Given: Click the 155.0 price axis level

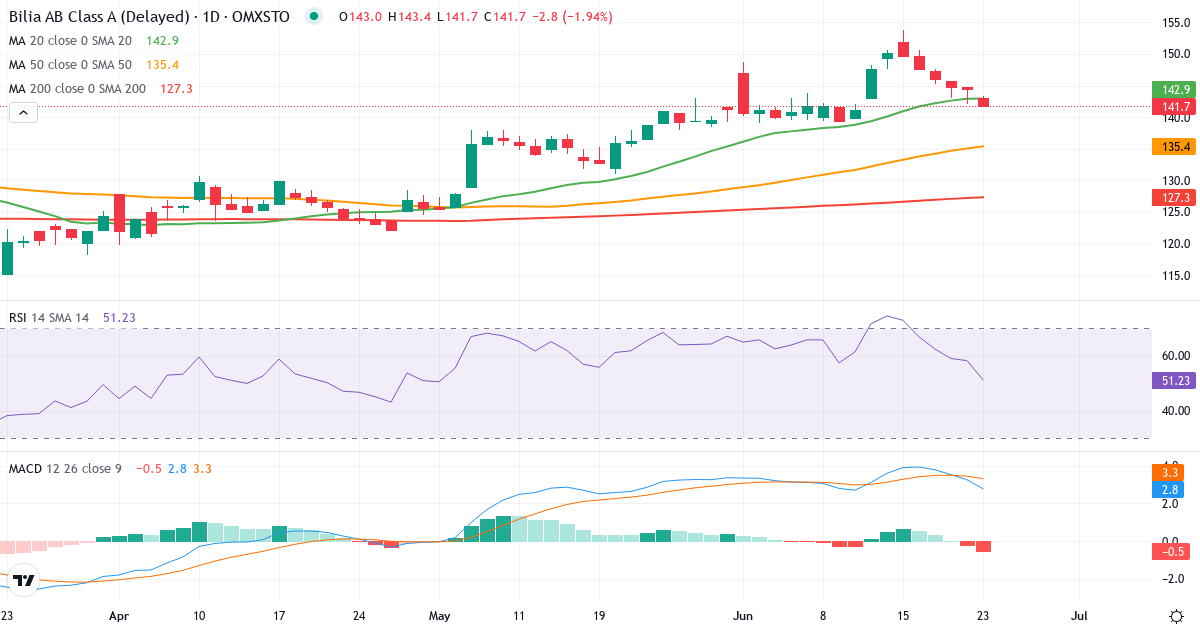Looking at the screenshot, I should 1177,23.
